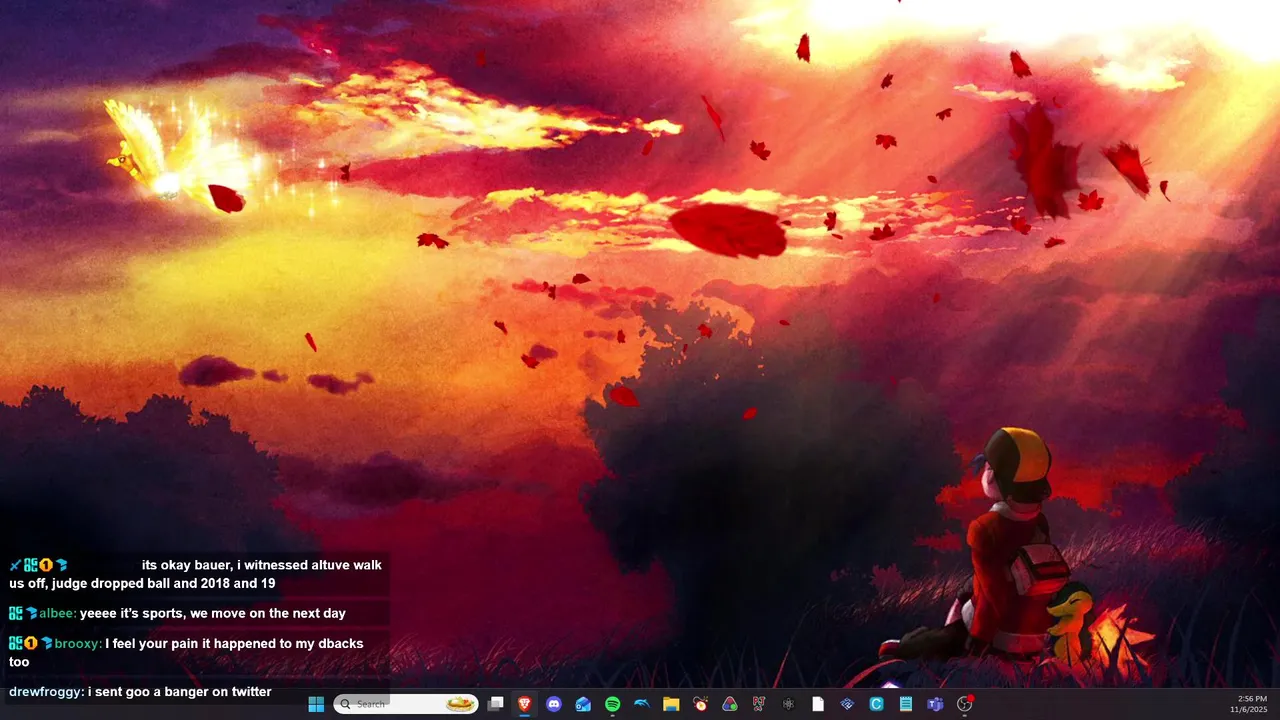Open File Explorer from the taskbar
The width and height of the screenshot is (1280, 720).
click(671, 704)
